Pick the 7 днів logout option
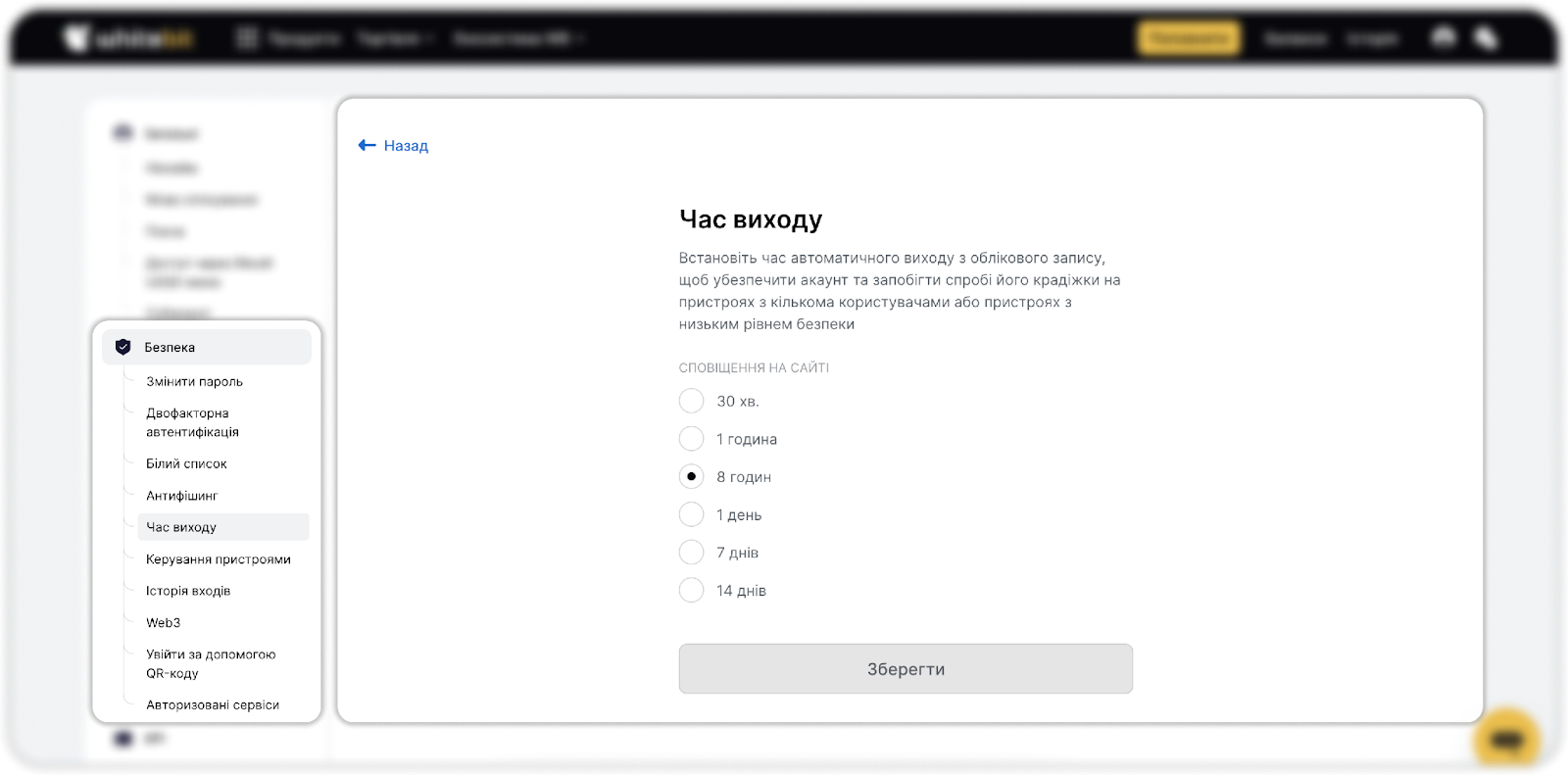 click(691, 553)
